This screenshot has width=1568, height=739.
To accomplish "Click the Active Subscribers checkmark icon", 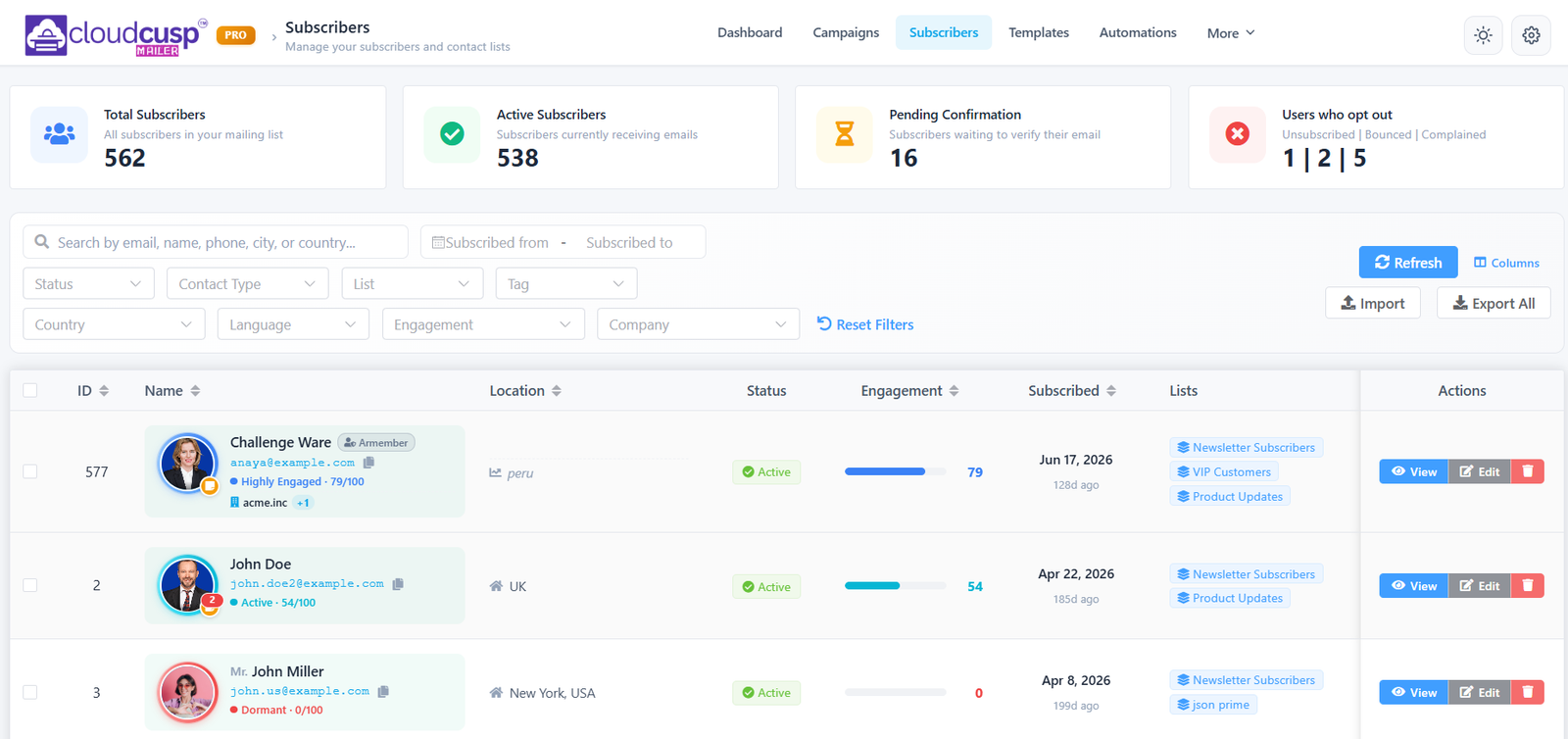I will point(452,134).
